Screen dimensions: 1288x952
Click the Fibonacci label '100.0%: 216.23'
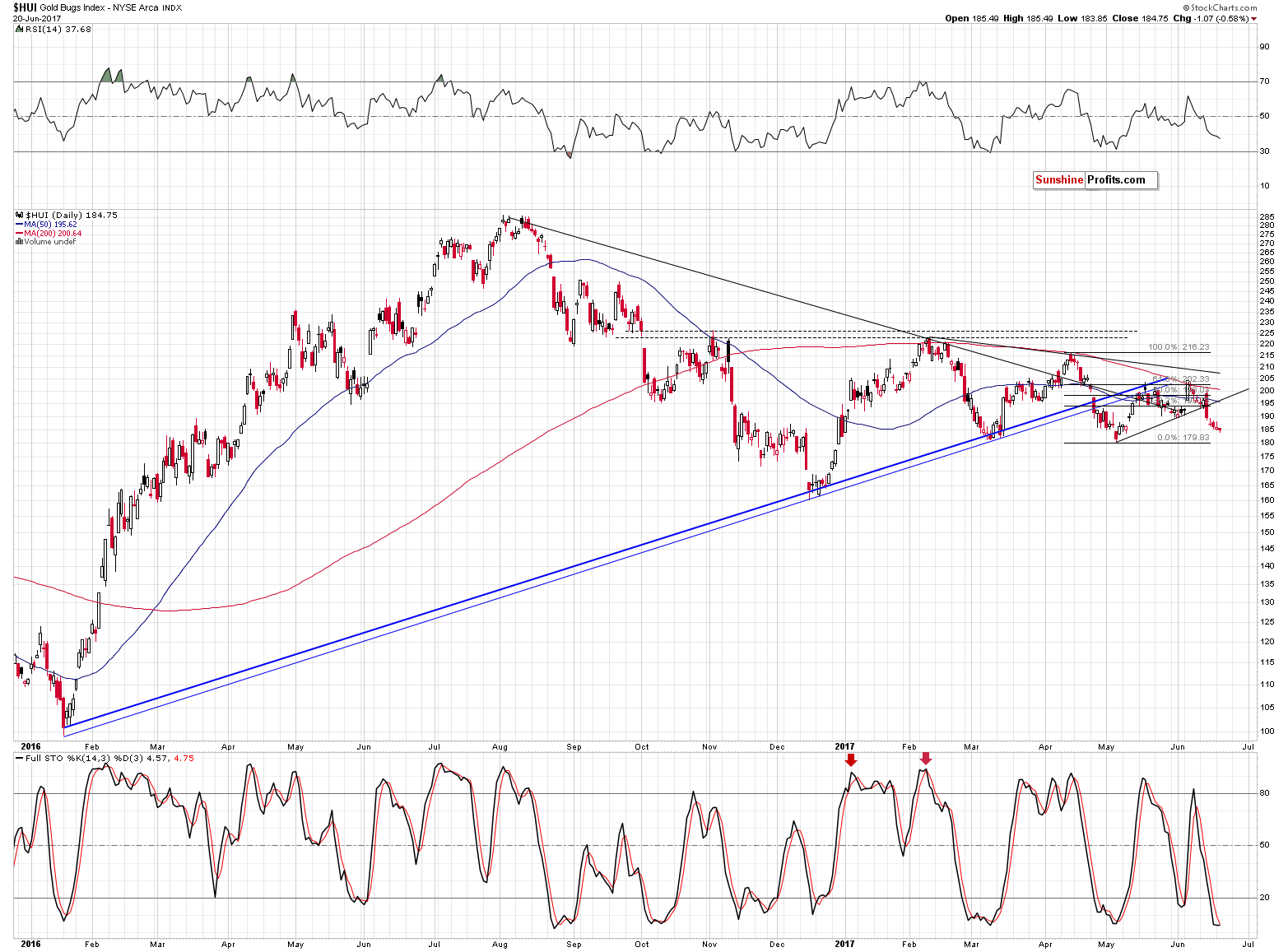pyautogui.click(x=1179, y=347)
